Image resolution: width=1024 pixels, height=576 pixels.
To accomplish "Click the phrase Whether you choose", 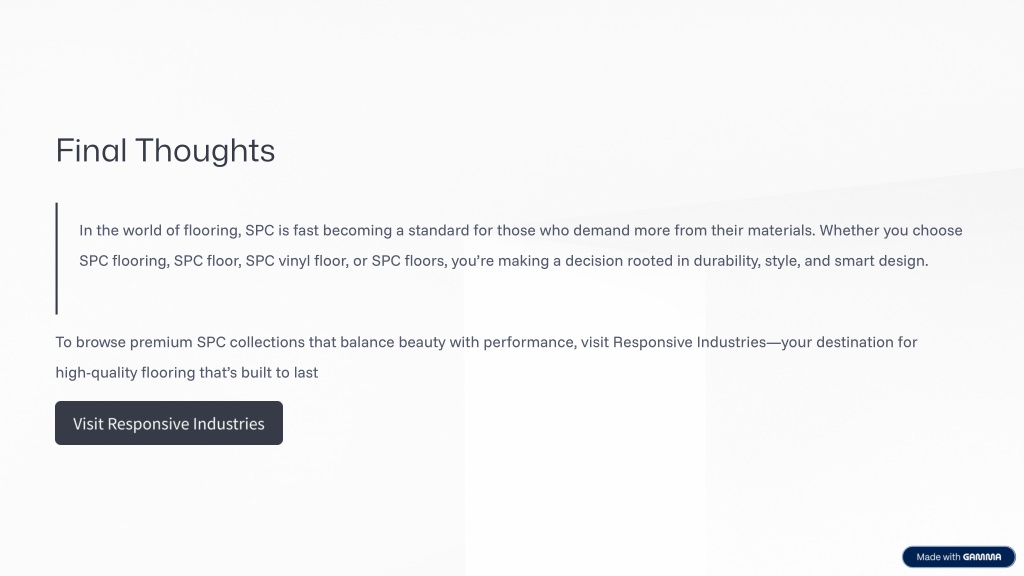I will click(x=891, y=231).
